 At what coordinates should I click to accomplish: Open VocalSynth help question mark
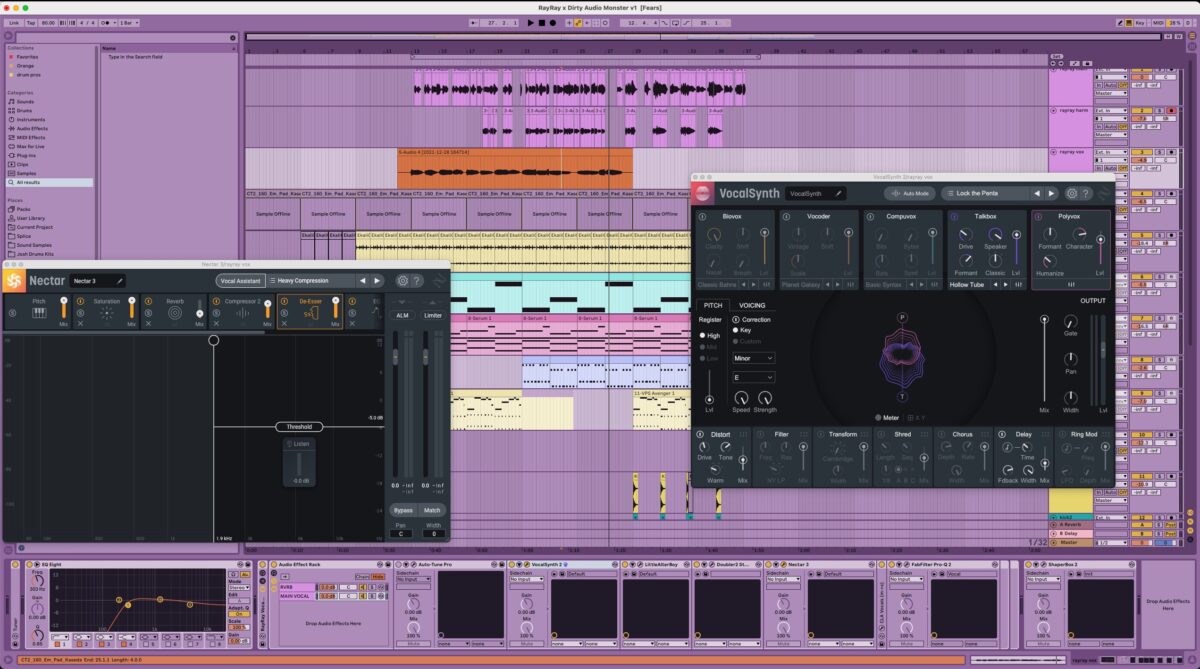(x=1086, y=193)
